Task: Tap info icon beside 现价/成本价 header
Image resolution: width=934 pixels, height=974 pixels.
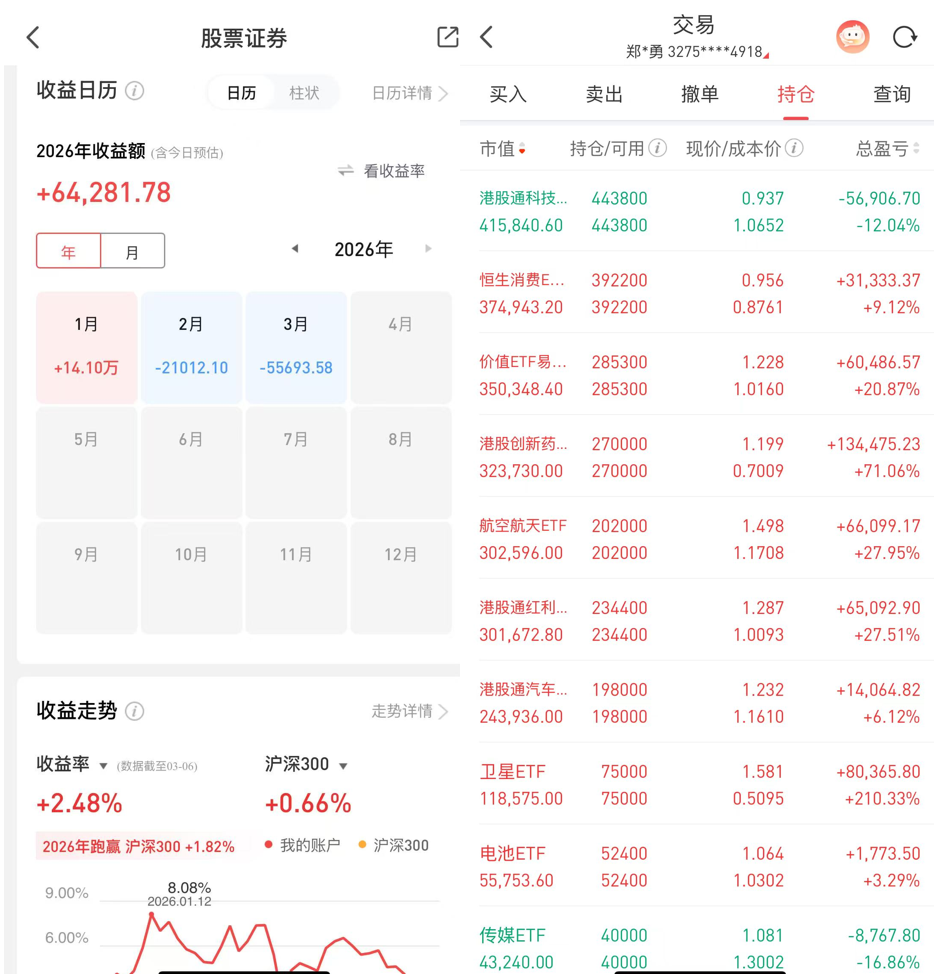Action: click(794, 148)
